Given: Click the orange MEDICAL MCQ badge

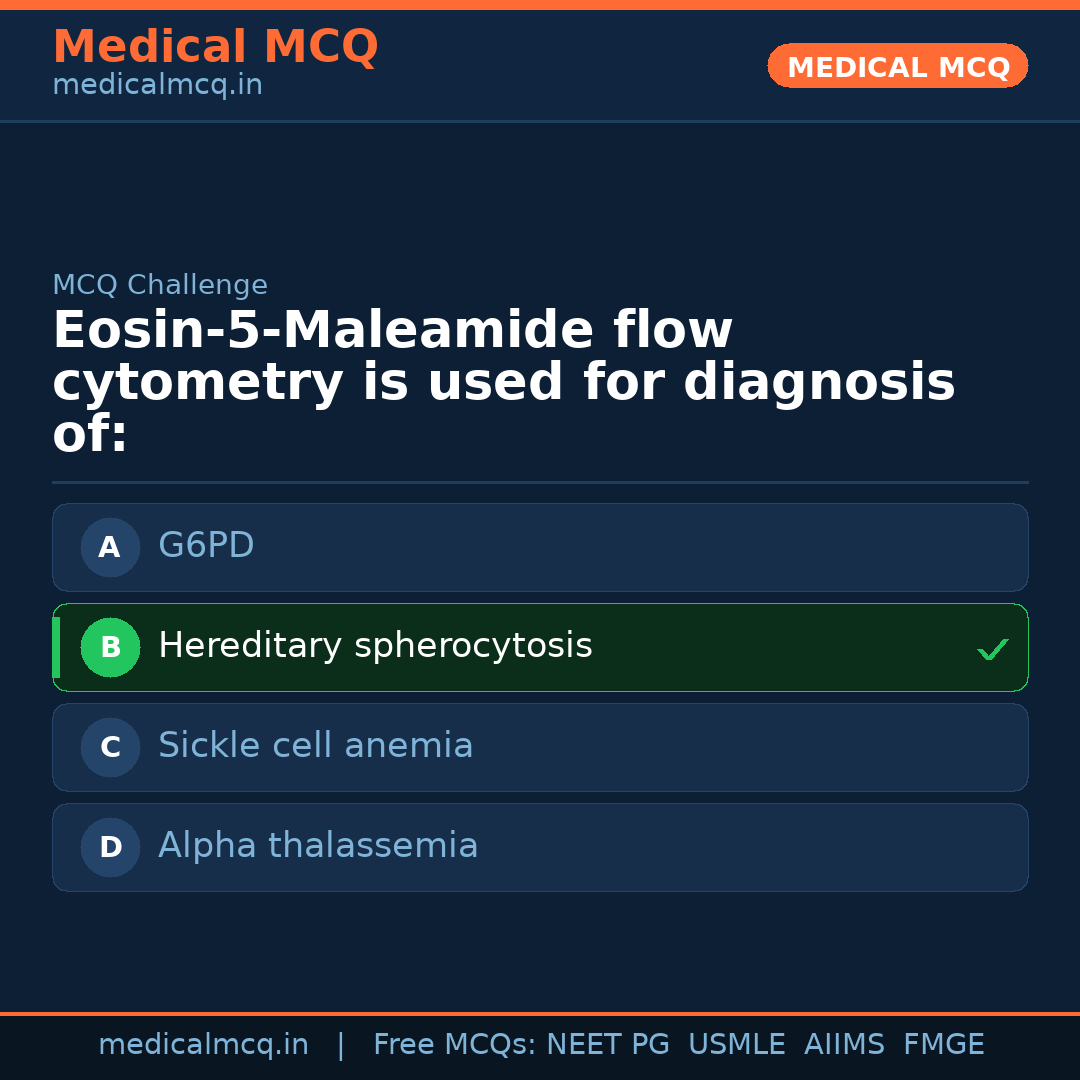Looking at the screenshot, I should pyautogui.click(x=897, y=66).
